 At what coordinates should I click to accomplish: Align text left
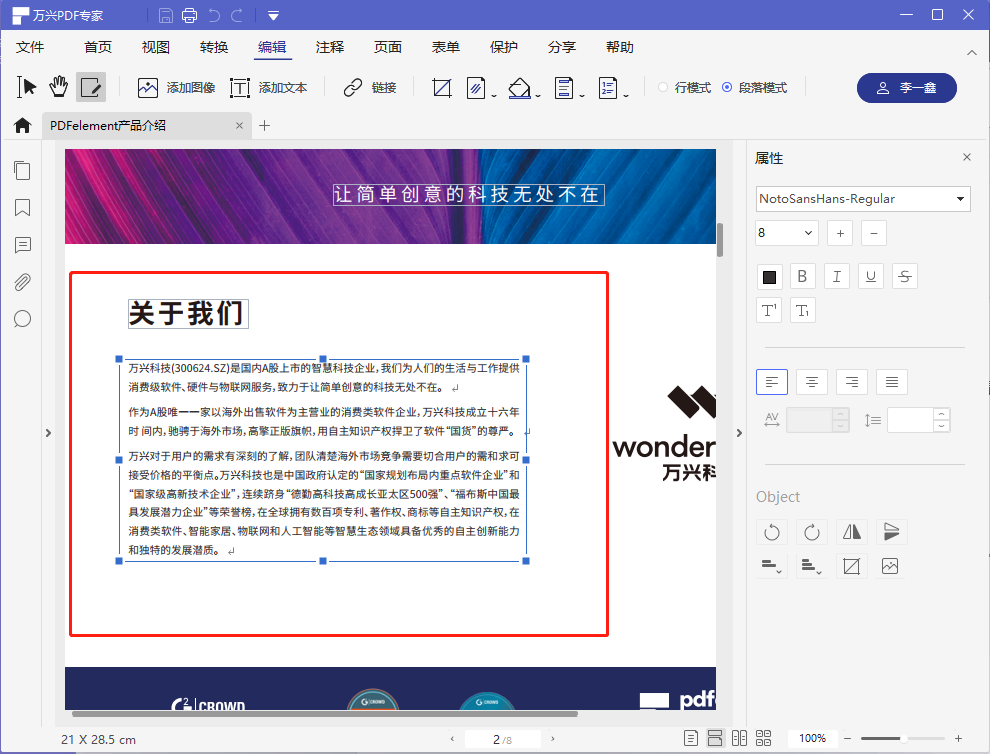(x=772, y=382)
